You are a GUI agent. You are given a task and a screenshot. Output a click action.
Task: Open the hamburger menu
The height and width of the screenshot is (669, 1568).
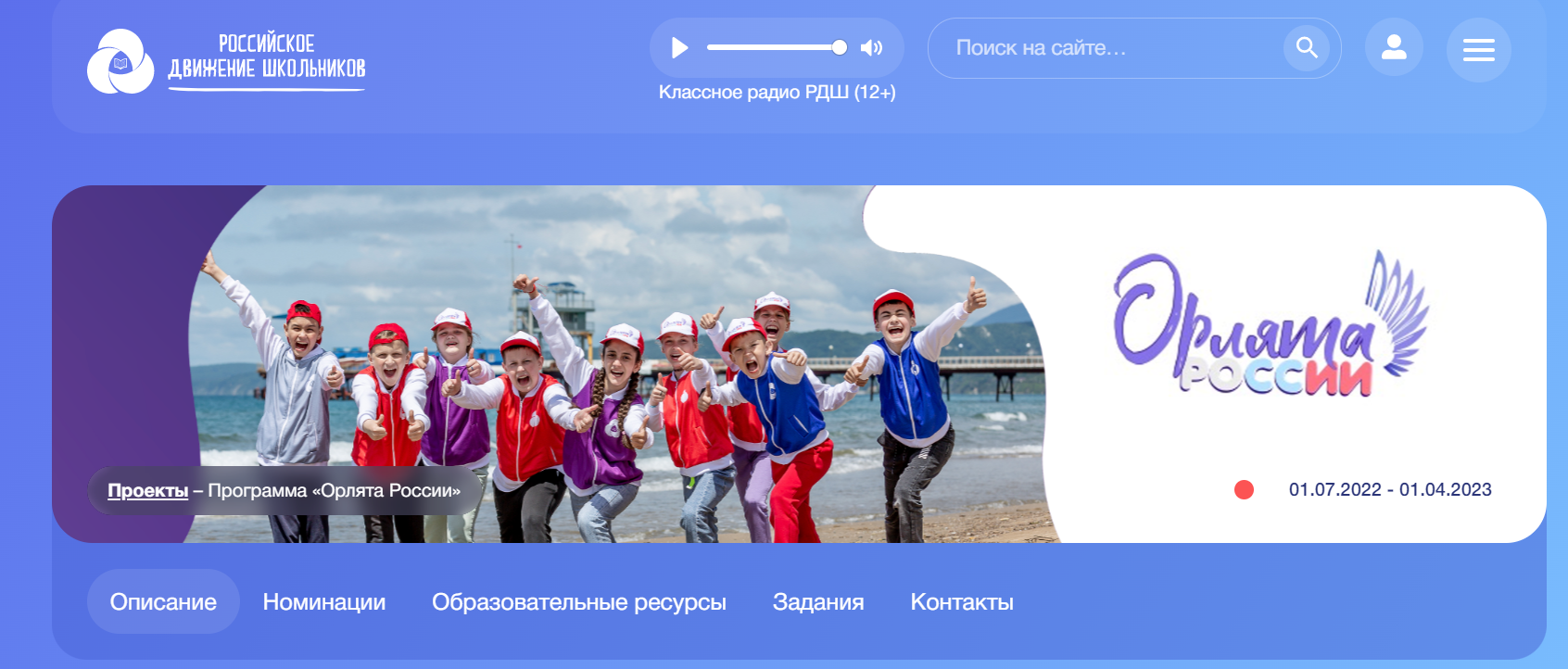click(x=1478, y=50)
